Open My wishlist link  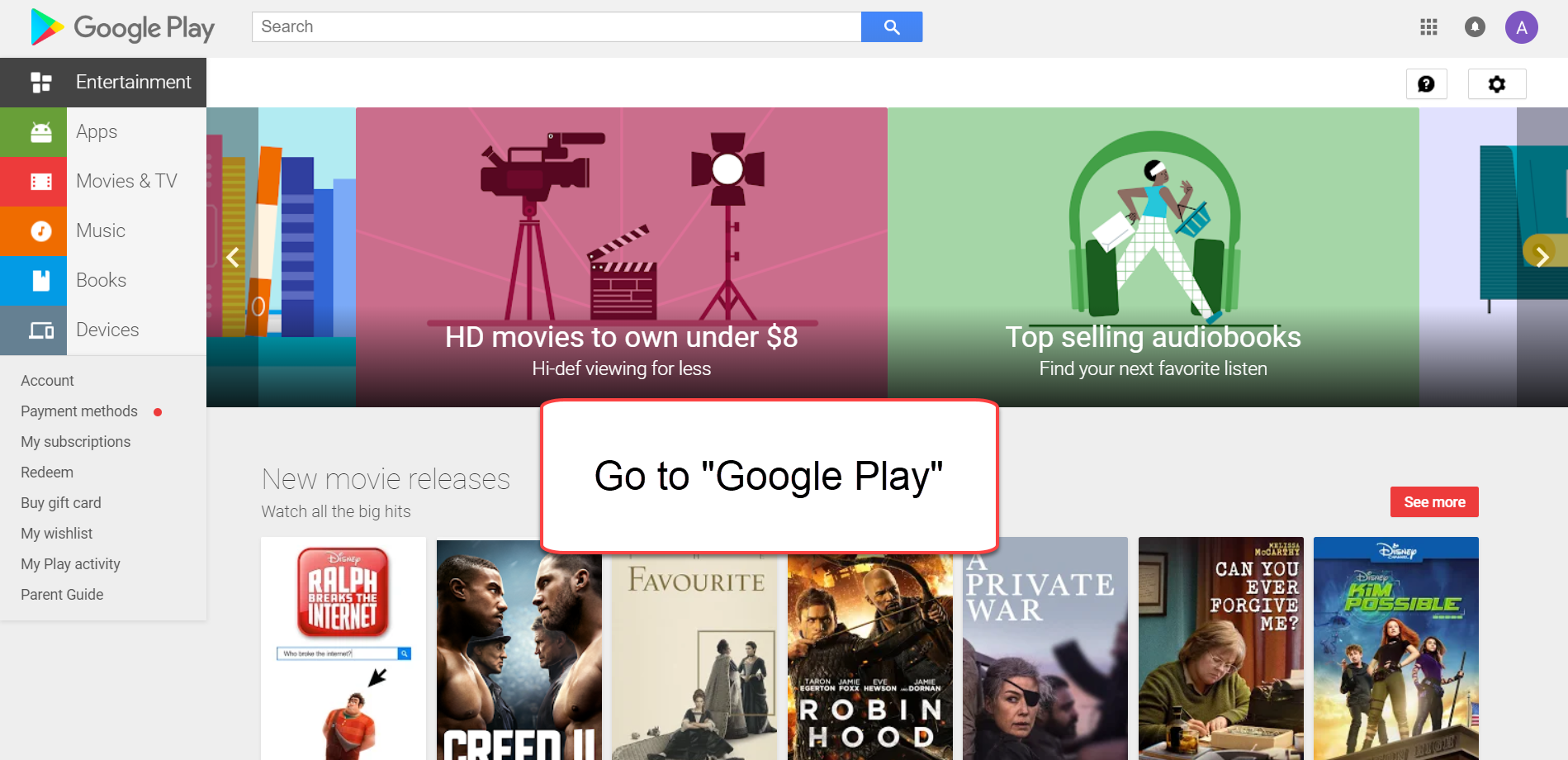click(x=57, y=534)
